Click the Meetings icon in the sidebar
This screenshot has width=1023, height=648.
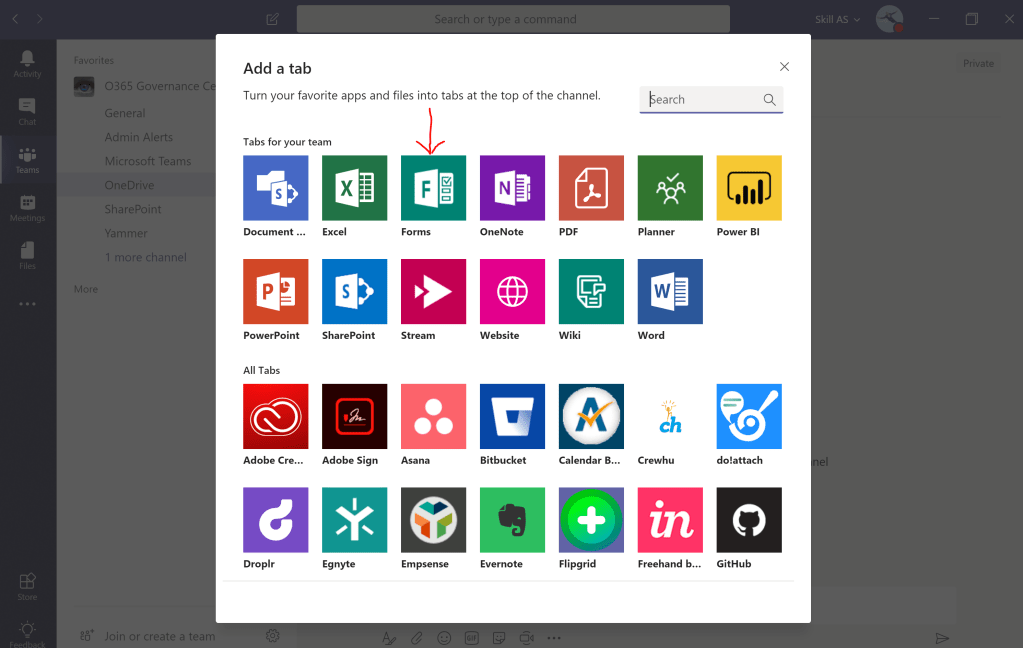pos(27,206)
